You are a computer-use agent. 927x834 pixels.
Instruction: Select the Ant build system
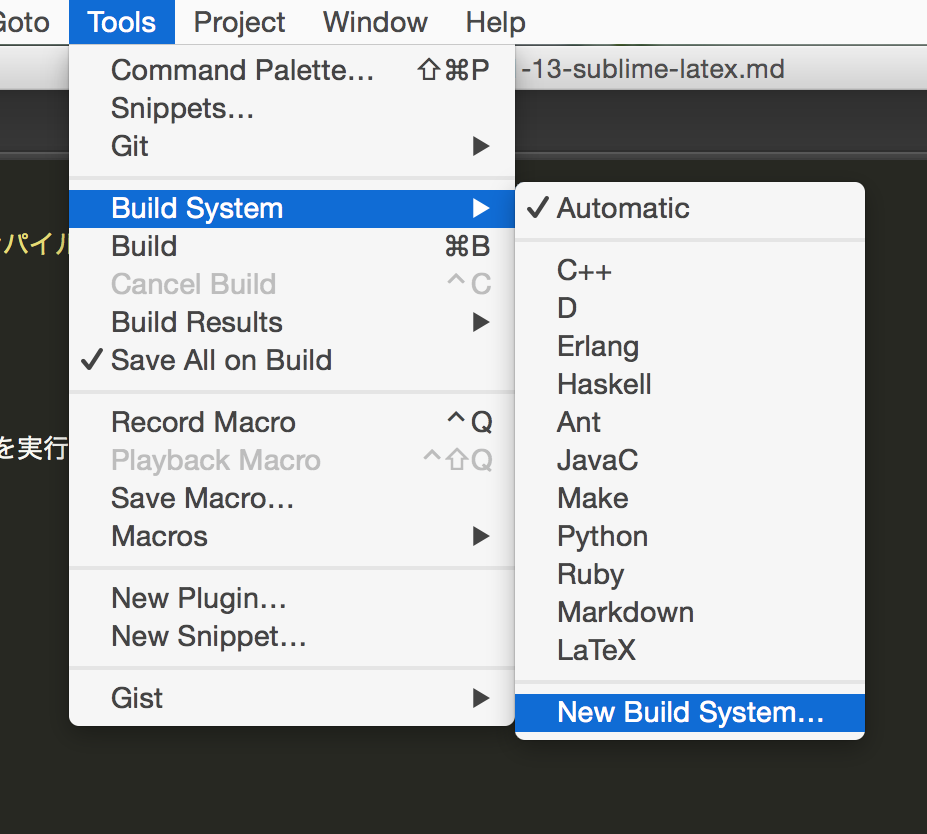(689, 423)
